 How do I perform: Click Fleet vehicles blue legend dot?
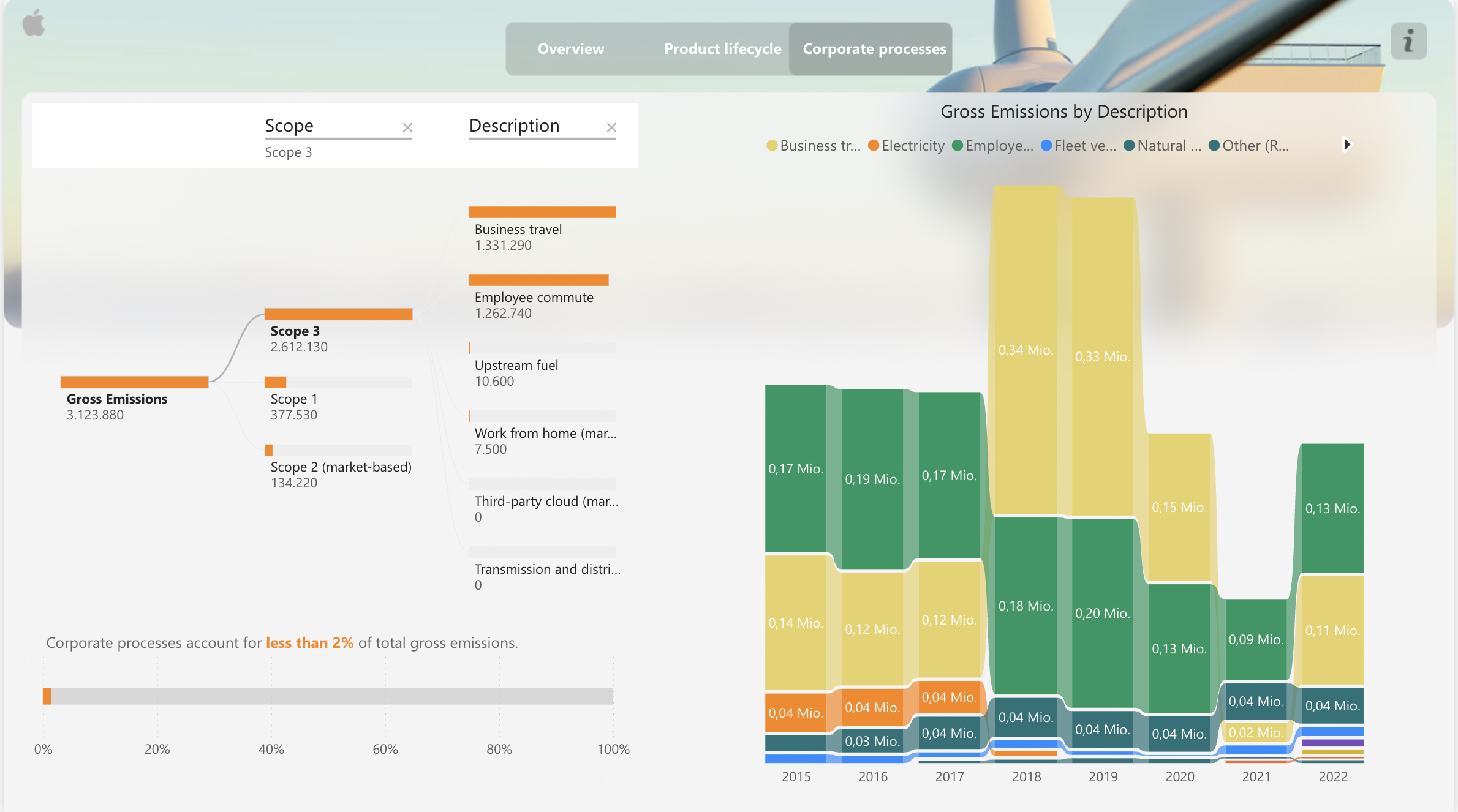point(1046,146)
